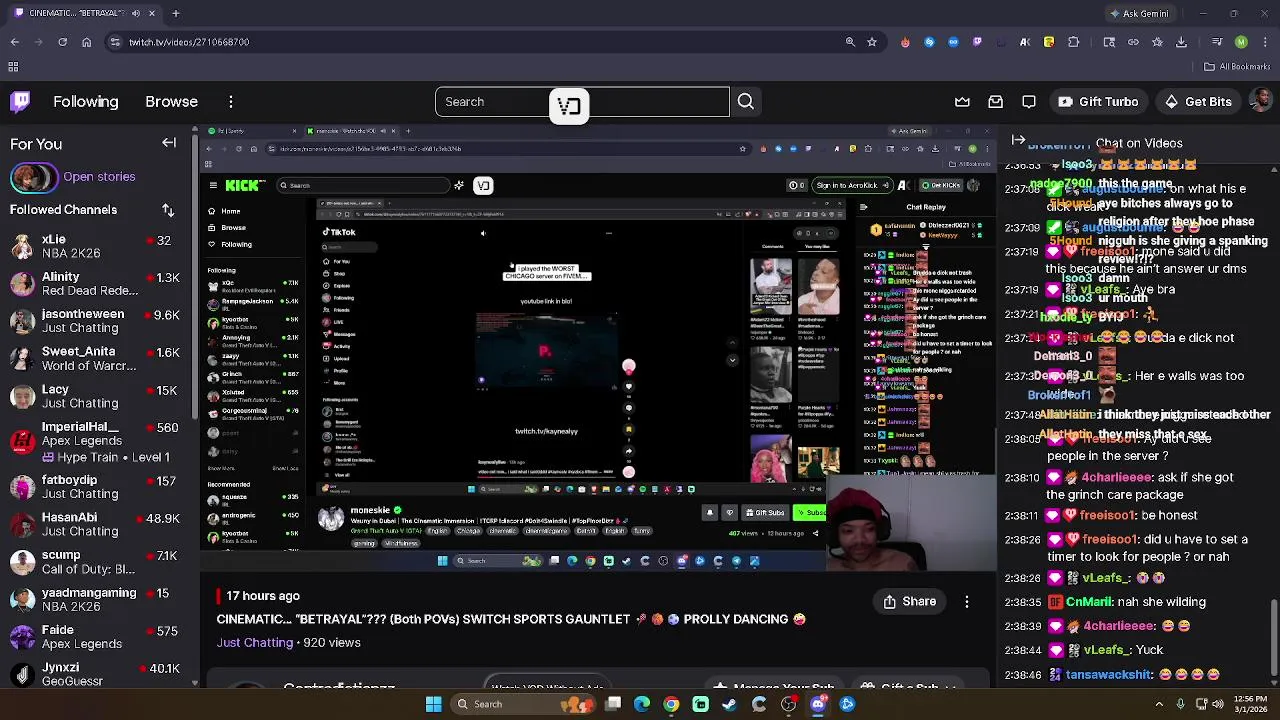
Task: Open Lacy channel in sidebar
Action: point(97,396)
